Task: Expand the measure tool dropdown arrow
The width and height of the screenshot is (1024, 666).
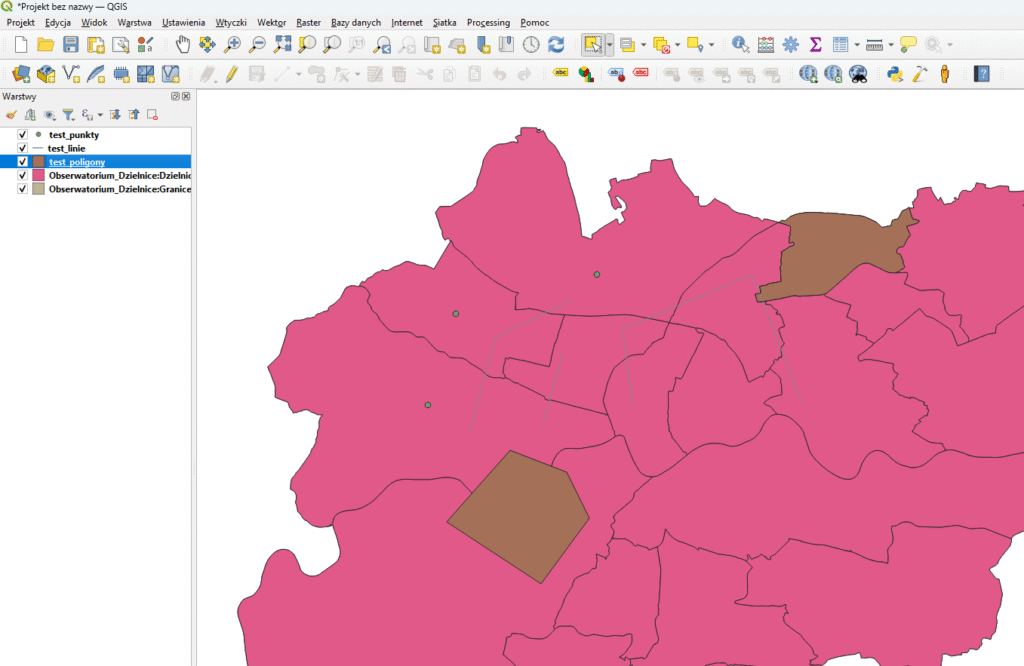Action: (x=890, y=44)
